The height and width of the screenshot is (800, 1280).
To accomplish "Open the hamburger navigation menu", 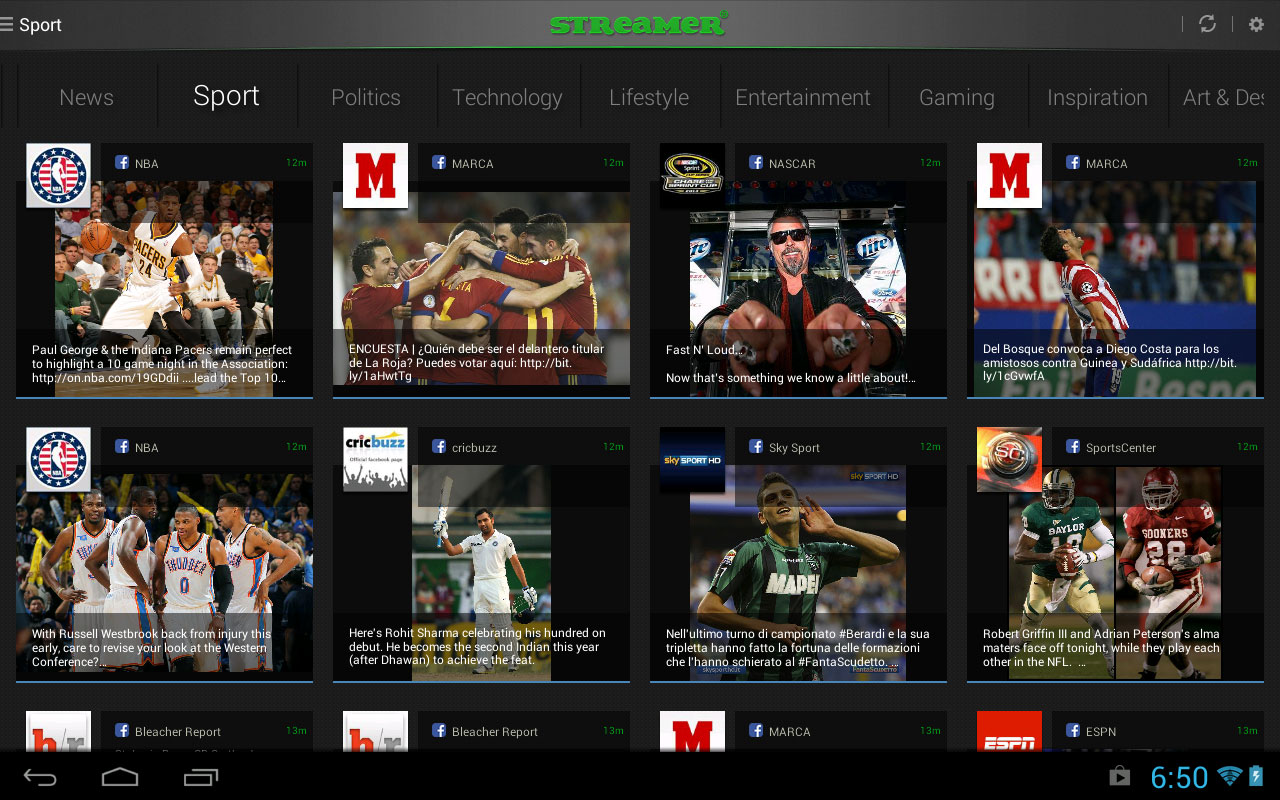I will pos(8,25).
